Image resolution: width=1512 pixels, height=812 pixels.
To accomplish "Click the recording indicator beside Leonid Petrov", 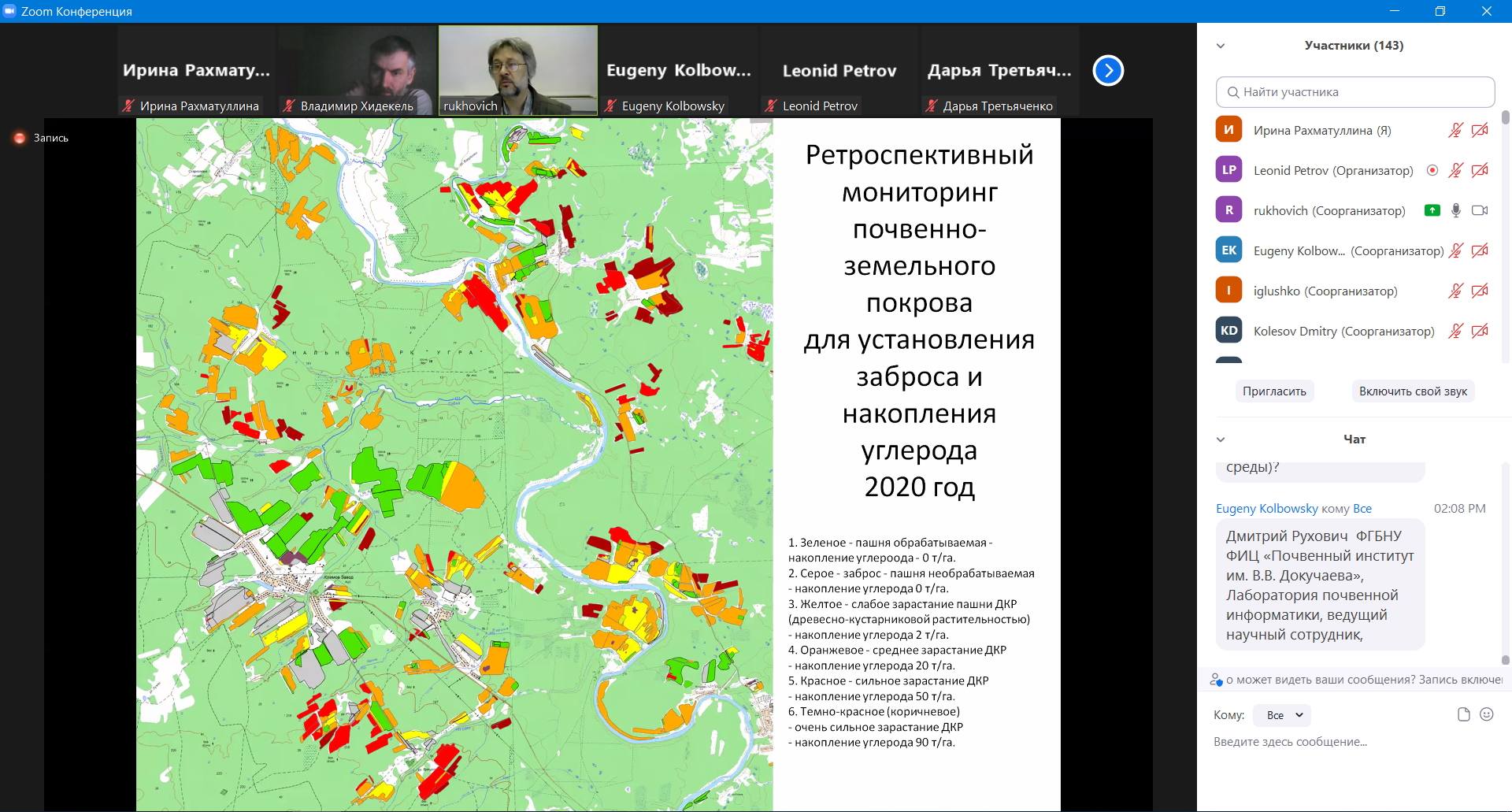I will click(1432, 170).
